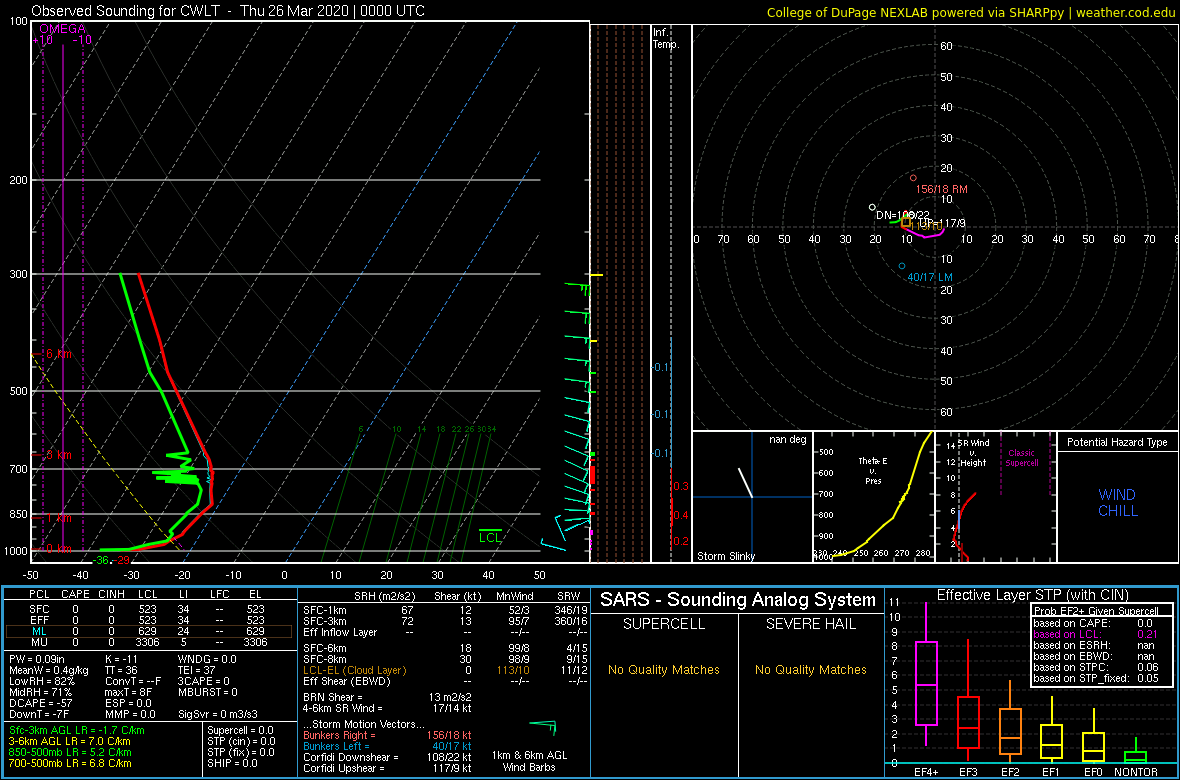1180x780 pixels.
Task: Click the 850-500mb LR value
Action: click(70, 752)
